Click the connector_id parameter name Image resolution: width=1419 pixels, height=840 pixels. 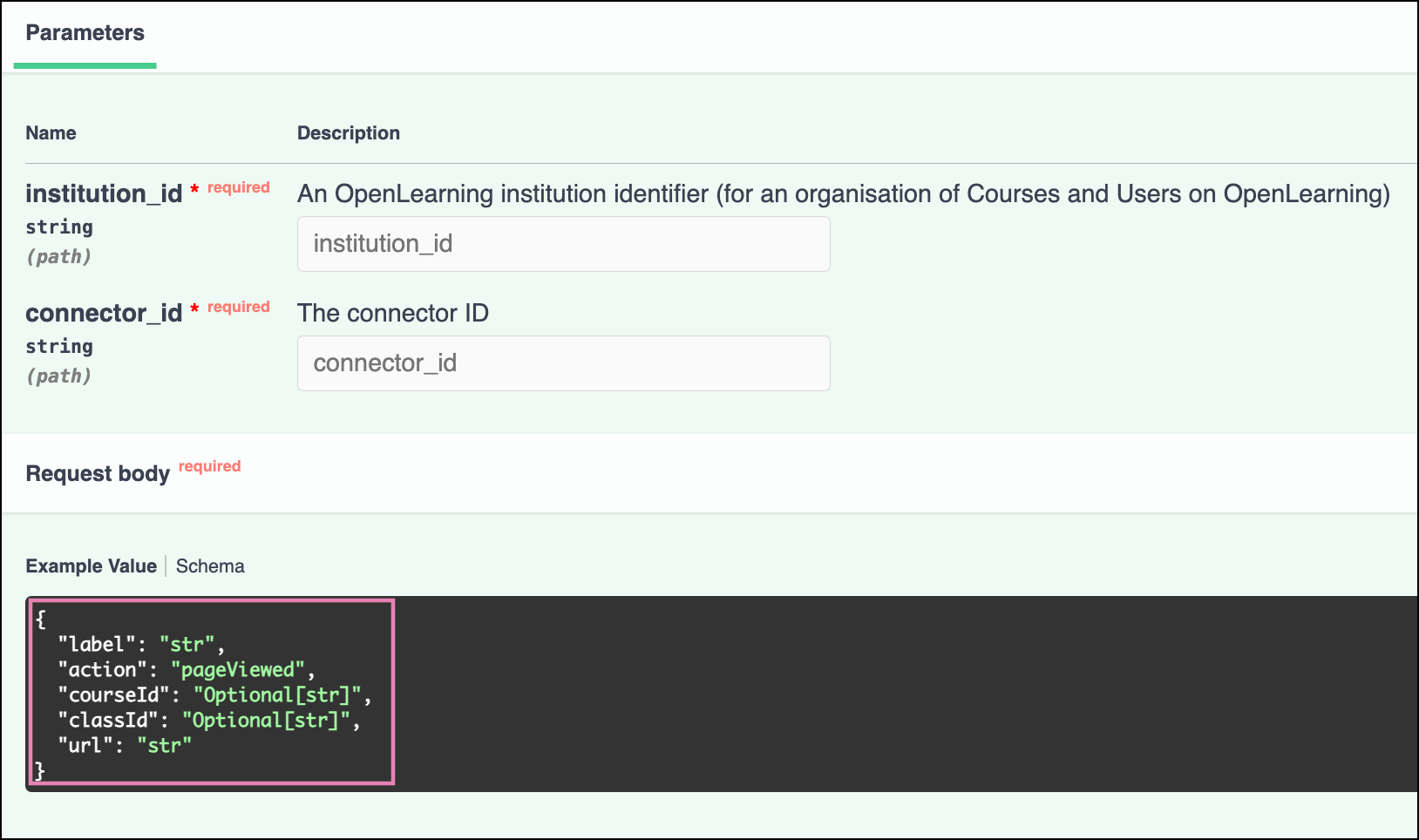104,313
